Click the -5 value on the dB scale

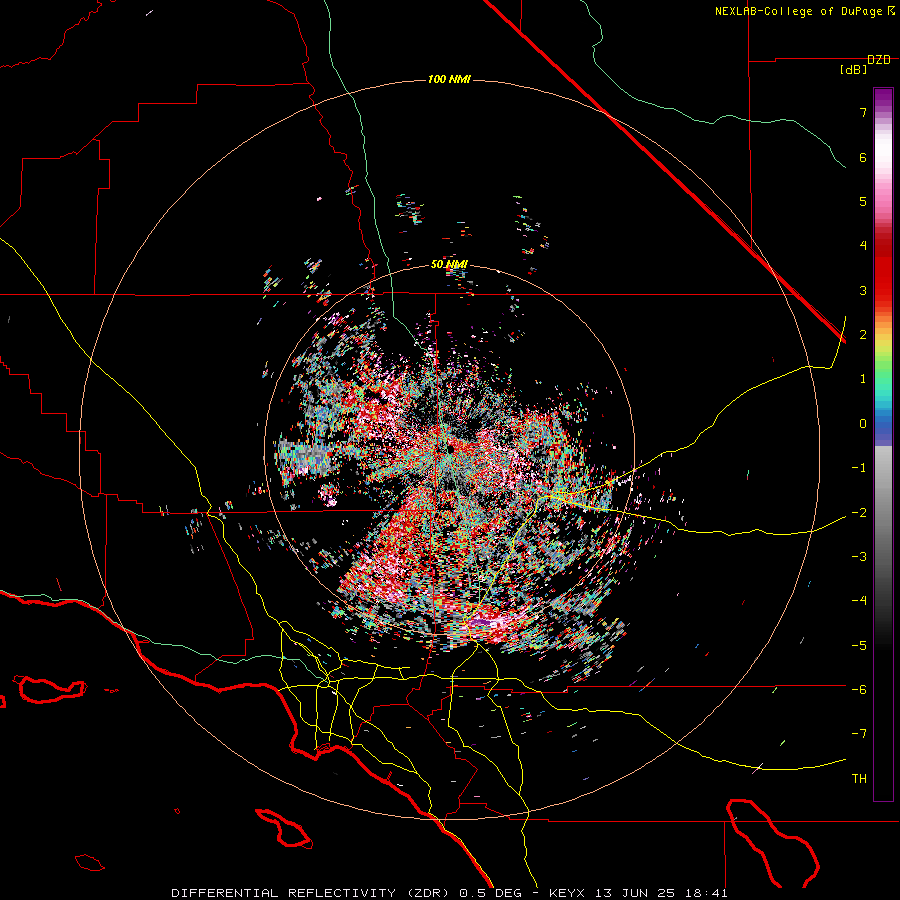click(x=859, y=646)
